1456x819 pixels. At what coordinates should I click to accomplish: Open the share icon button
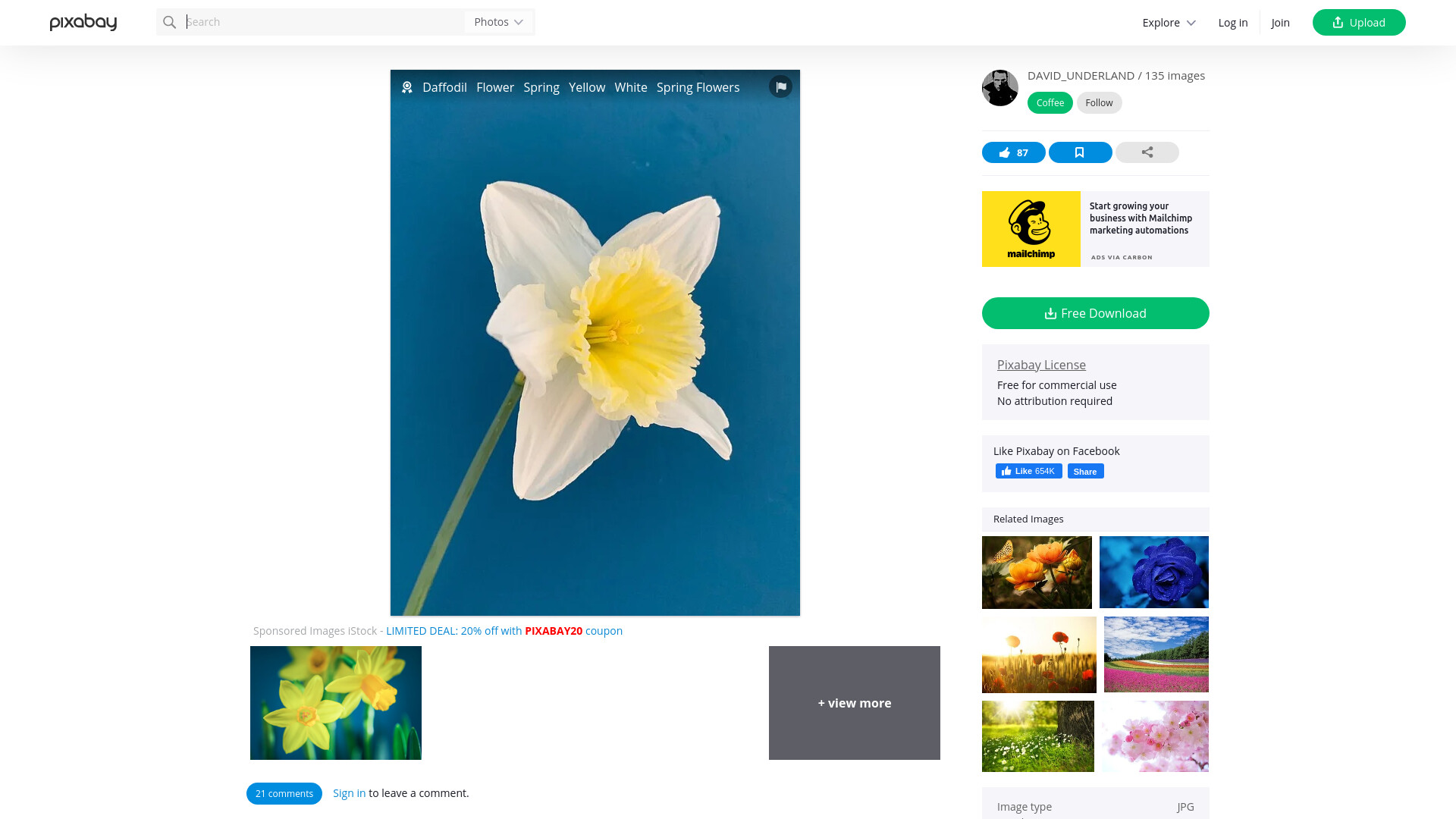pyautogui.click(x=1147, y=152)
